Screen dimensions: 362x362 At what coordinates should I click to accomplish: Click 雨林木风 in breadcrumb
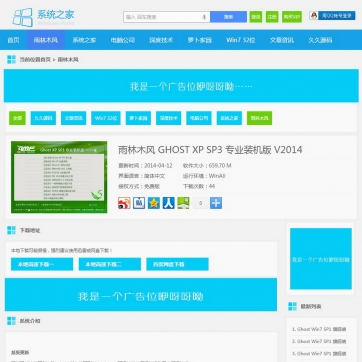68,60
